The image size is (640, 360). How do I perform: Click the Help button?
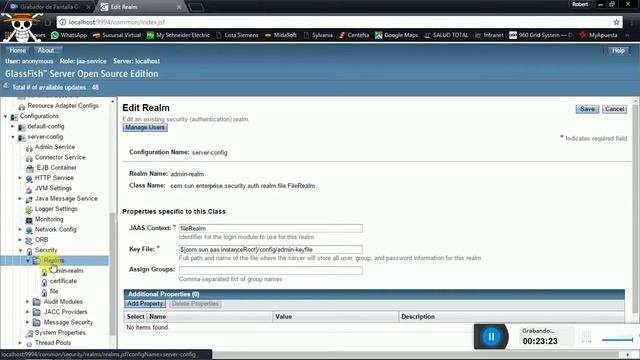[618, 50]
